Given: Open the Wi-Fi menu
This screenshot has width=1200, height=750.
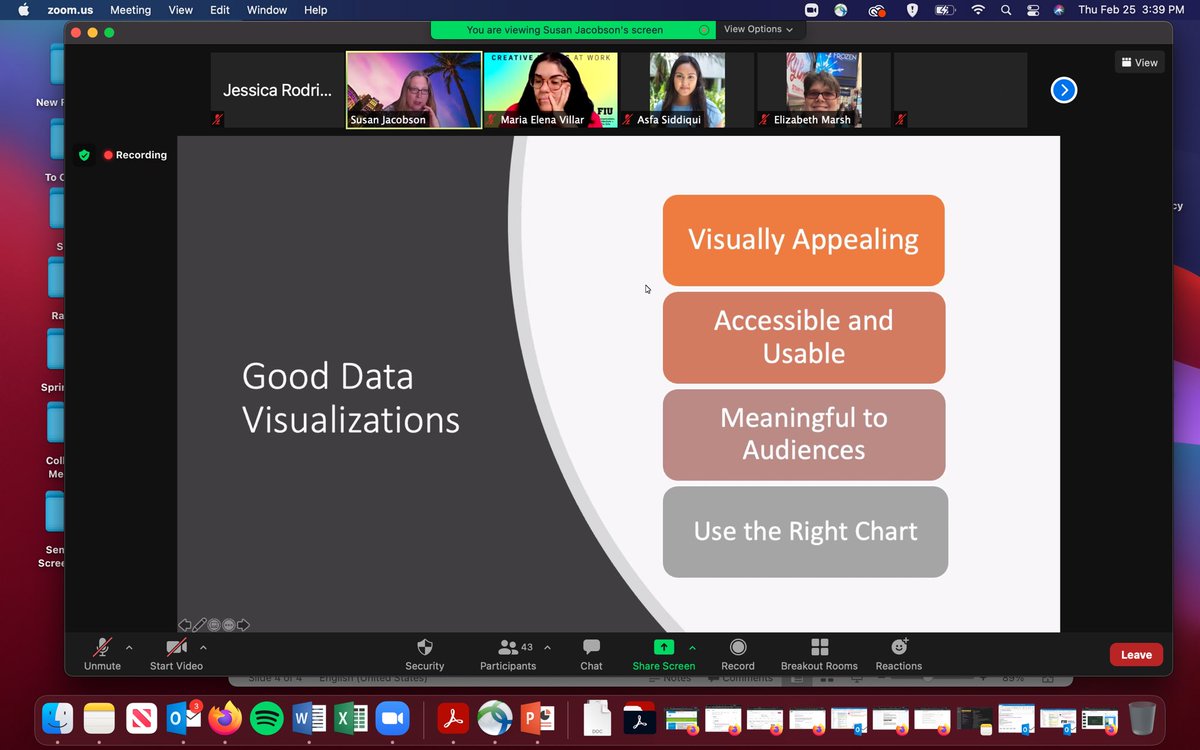Looking at the screenshot, I should tap(977, 10).
